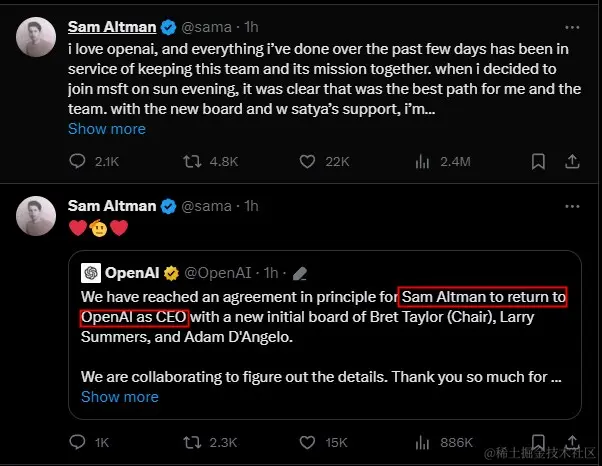602x466 pixels.
Task: Click Sam Altman's avatar on first tweet
Action: pos(37,37)
